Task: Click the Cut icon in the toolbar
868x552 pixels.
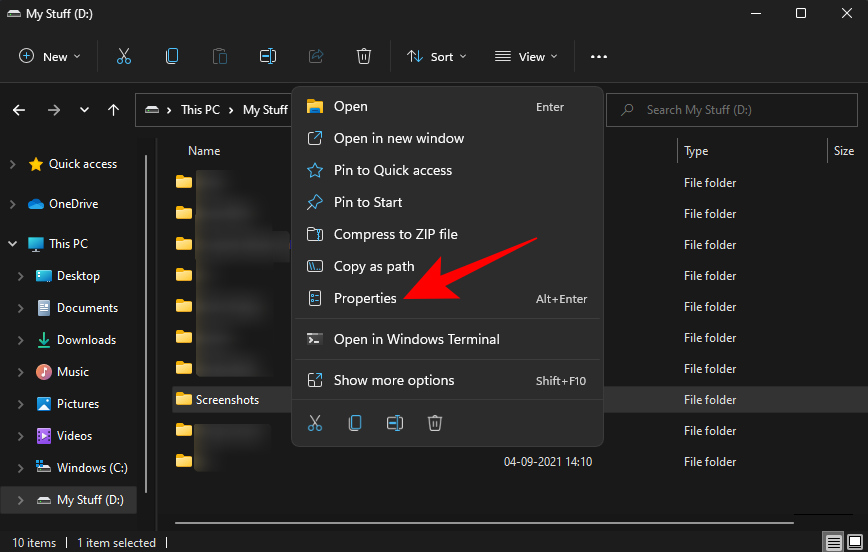Action: click(x=124, y=57)
